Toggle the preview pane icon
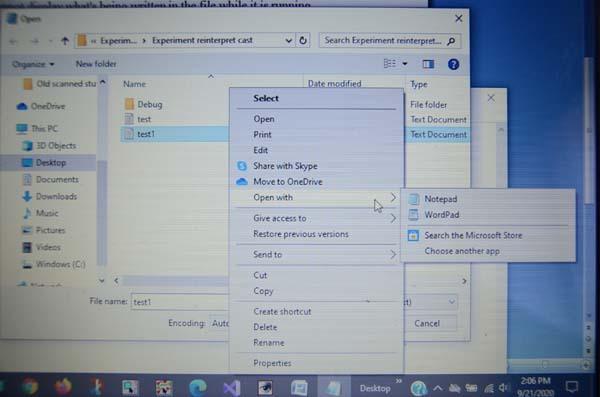 428,64
